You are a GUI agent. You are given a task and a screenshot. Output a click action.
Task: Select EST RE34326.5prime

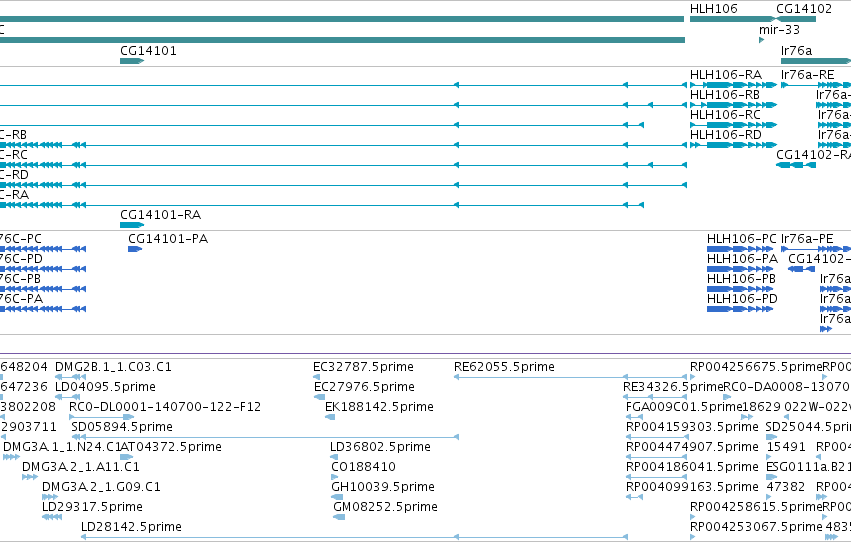656,397
